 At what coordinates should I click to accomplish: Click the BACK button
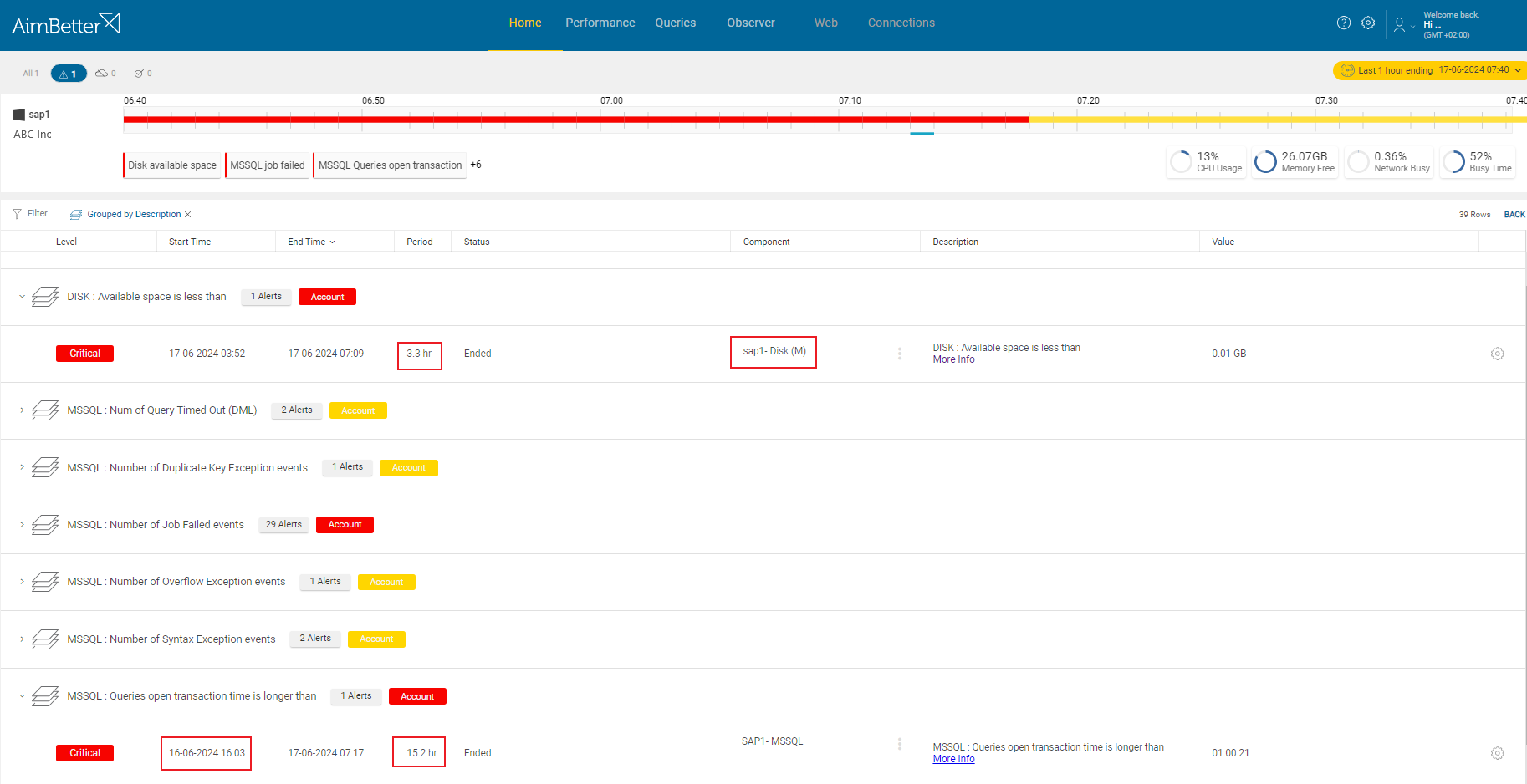click(x=1514, y=215)
